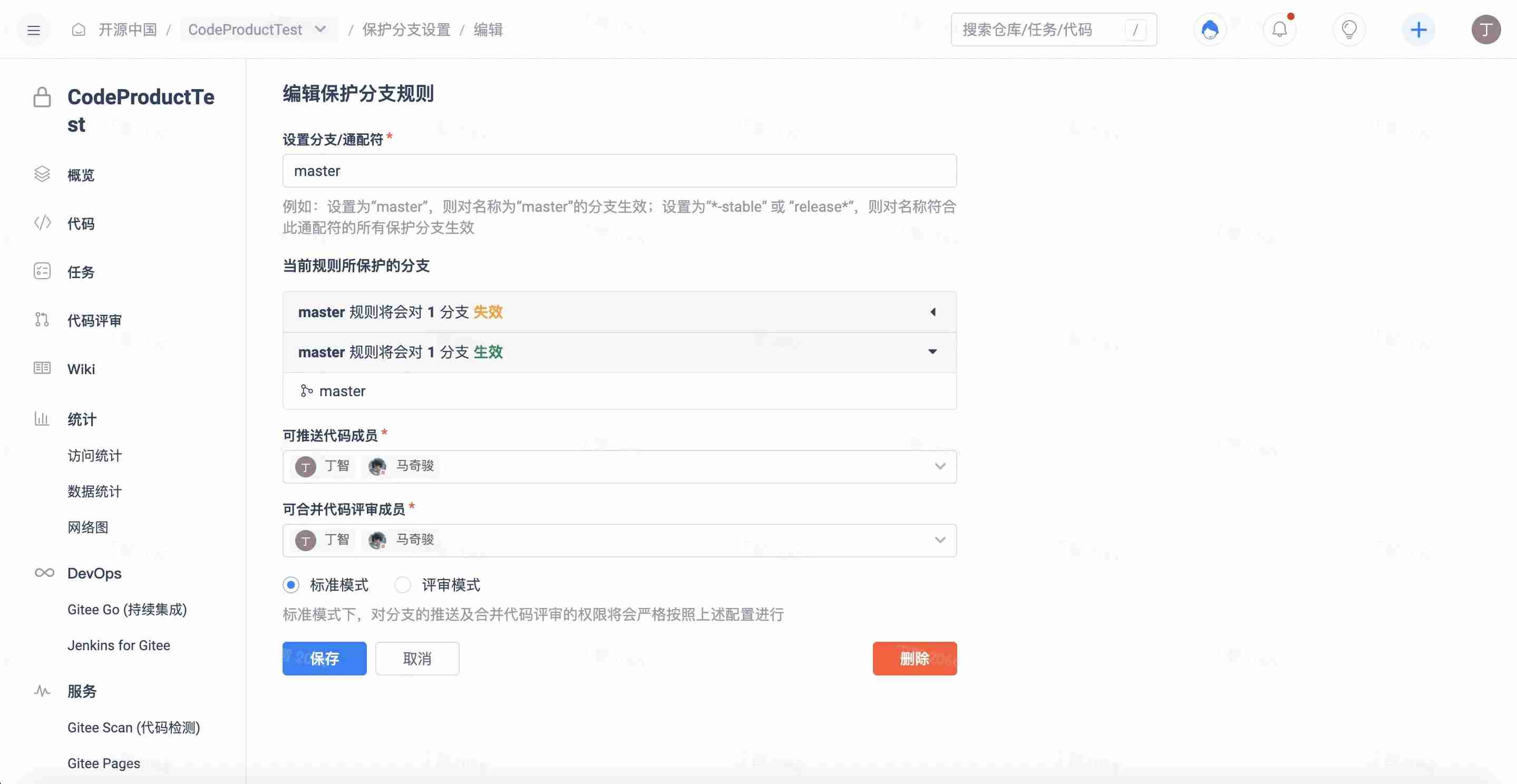
Task: Open 代码评审 in the sidebar
Action: 94,320
